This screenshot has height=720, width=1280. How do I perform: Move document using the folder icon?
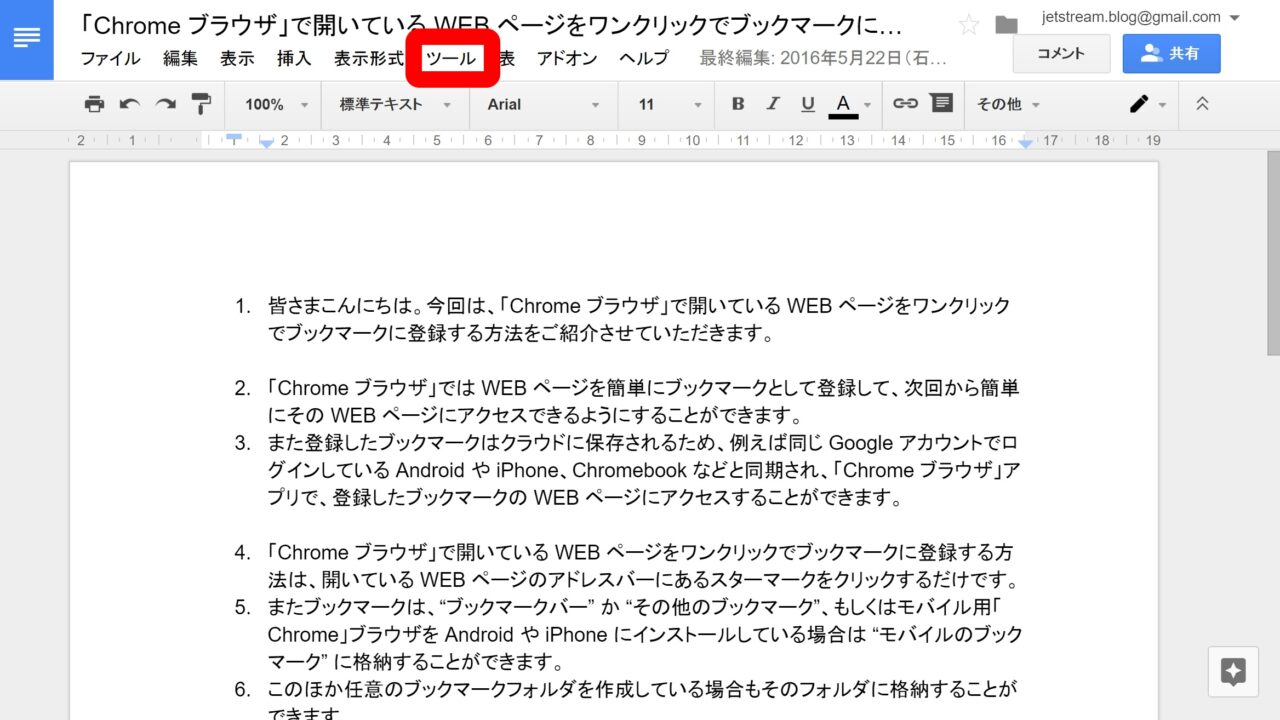(x=1006, y=25)
